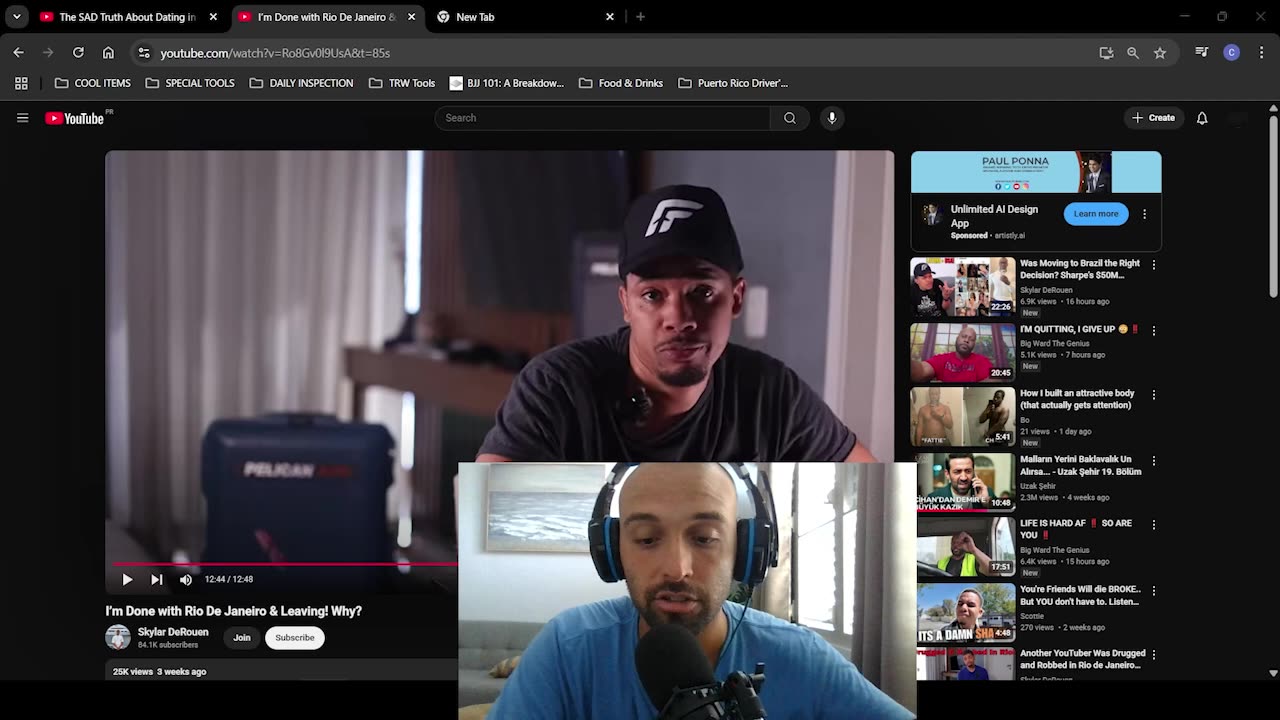
Task: Skip to next video
Action: [x=157, y=579]
